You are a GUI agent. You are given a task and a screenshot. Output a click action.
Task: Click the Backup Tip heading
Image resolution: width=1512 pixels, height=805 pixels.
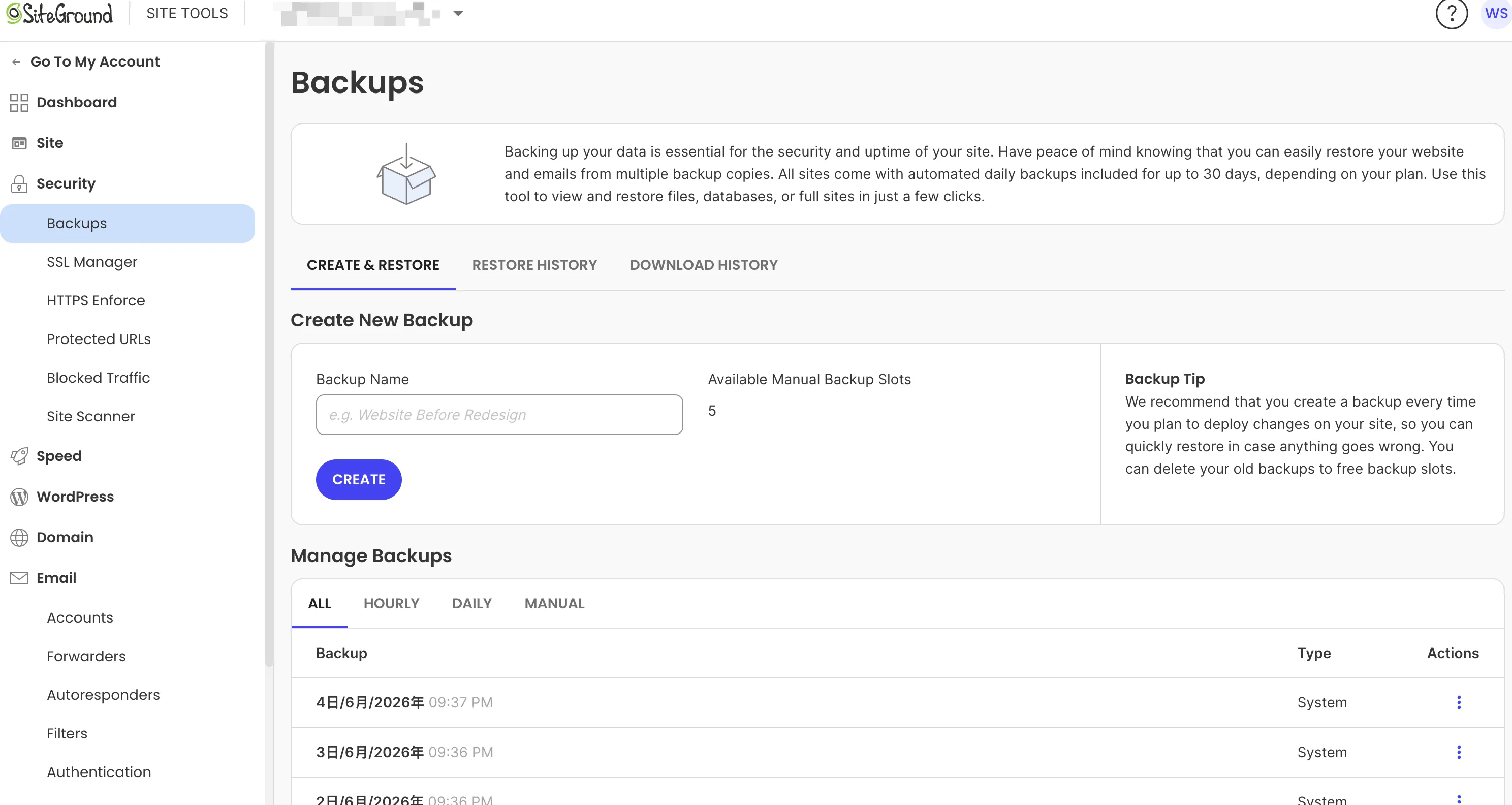pyautogui.click(x=1164, y=379)
